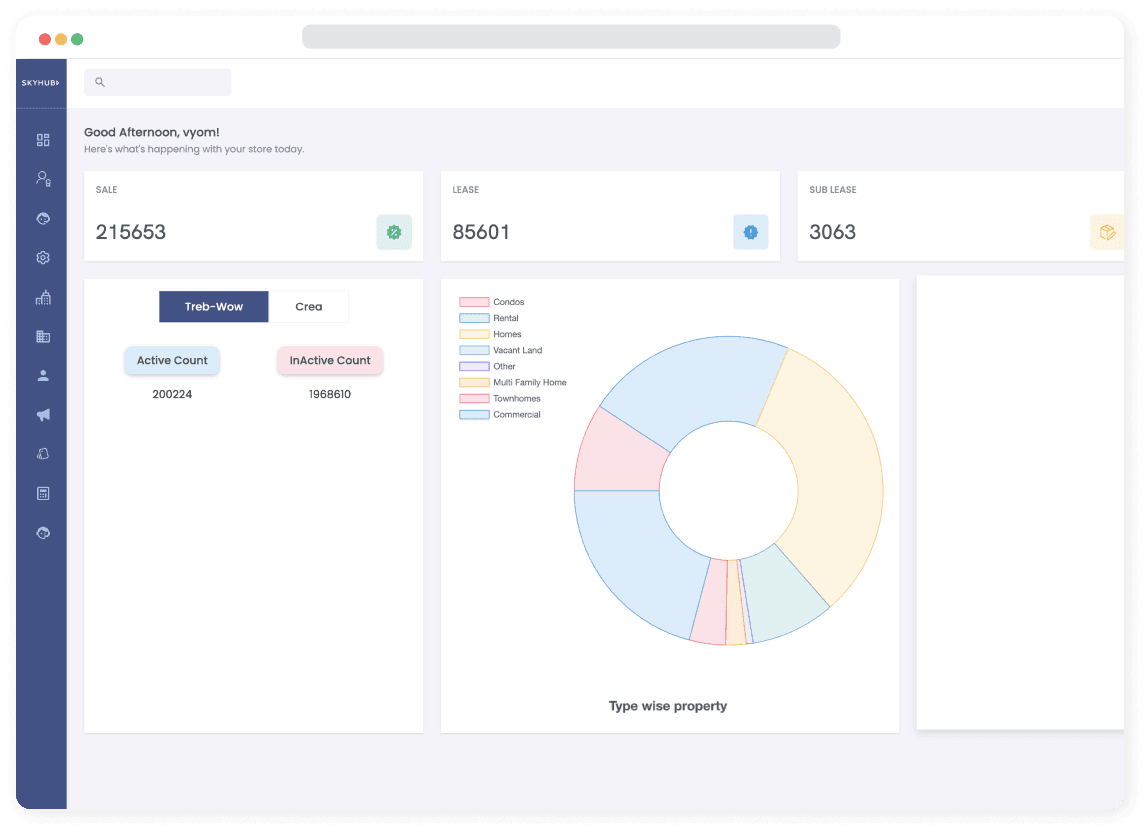Image resolution: width=1148 pixels, height=833 pixels.
Task: Open the dashboard grid icon in the sidebar
Action: click(42, 139)
